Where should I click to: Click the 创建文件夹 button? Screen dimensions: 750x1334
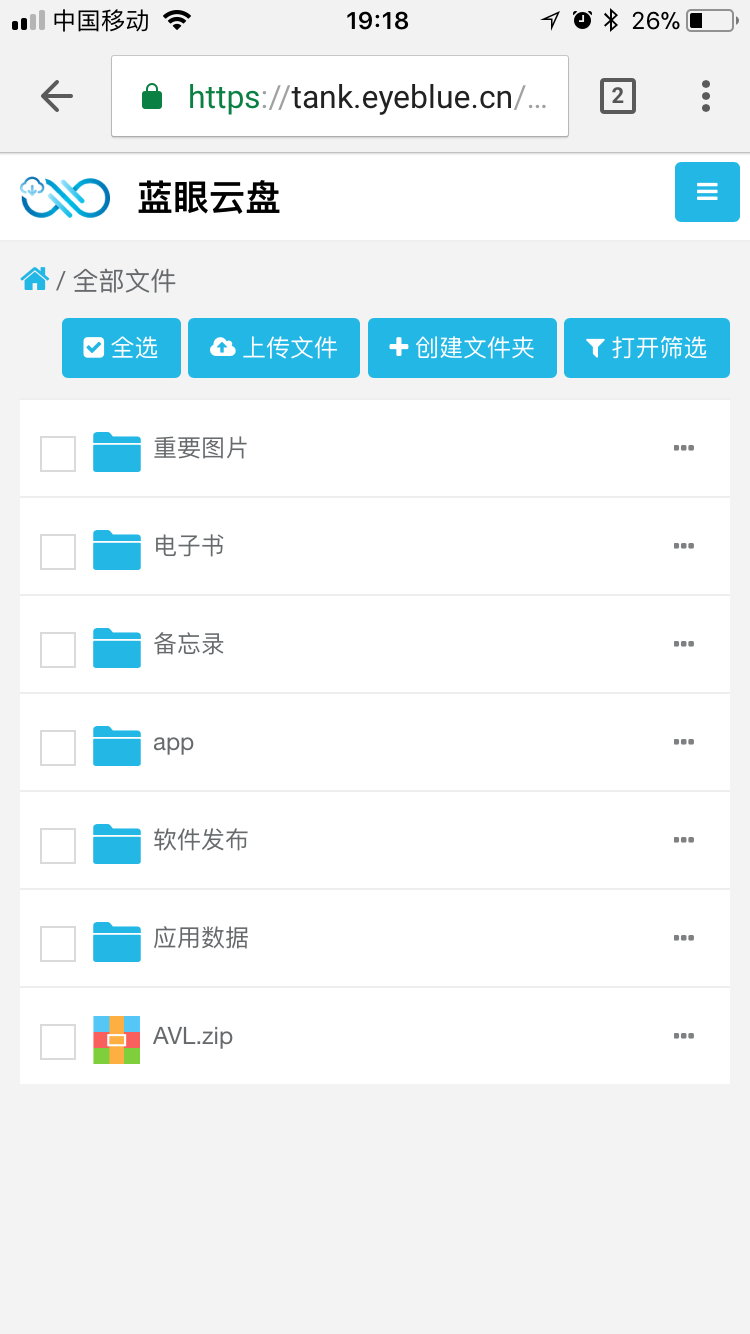coord(462,348)
